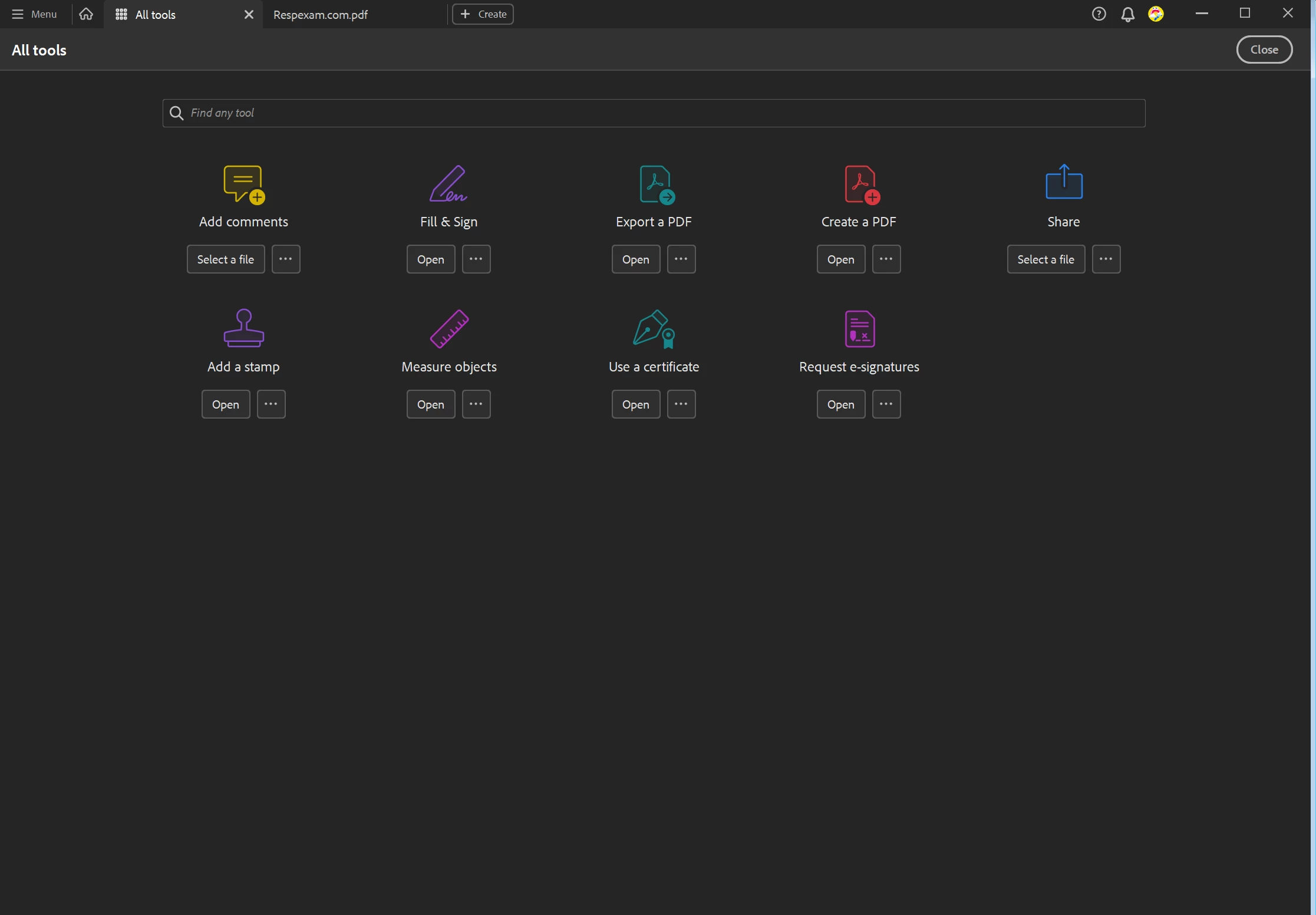The width and height of the screenshot is (1316, 915).
Task: Expand more options for Request e-signatures
Action: (886, 404)
